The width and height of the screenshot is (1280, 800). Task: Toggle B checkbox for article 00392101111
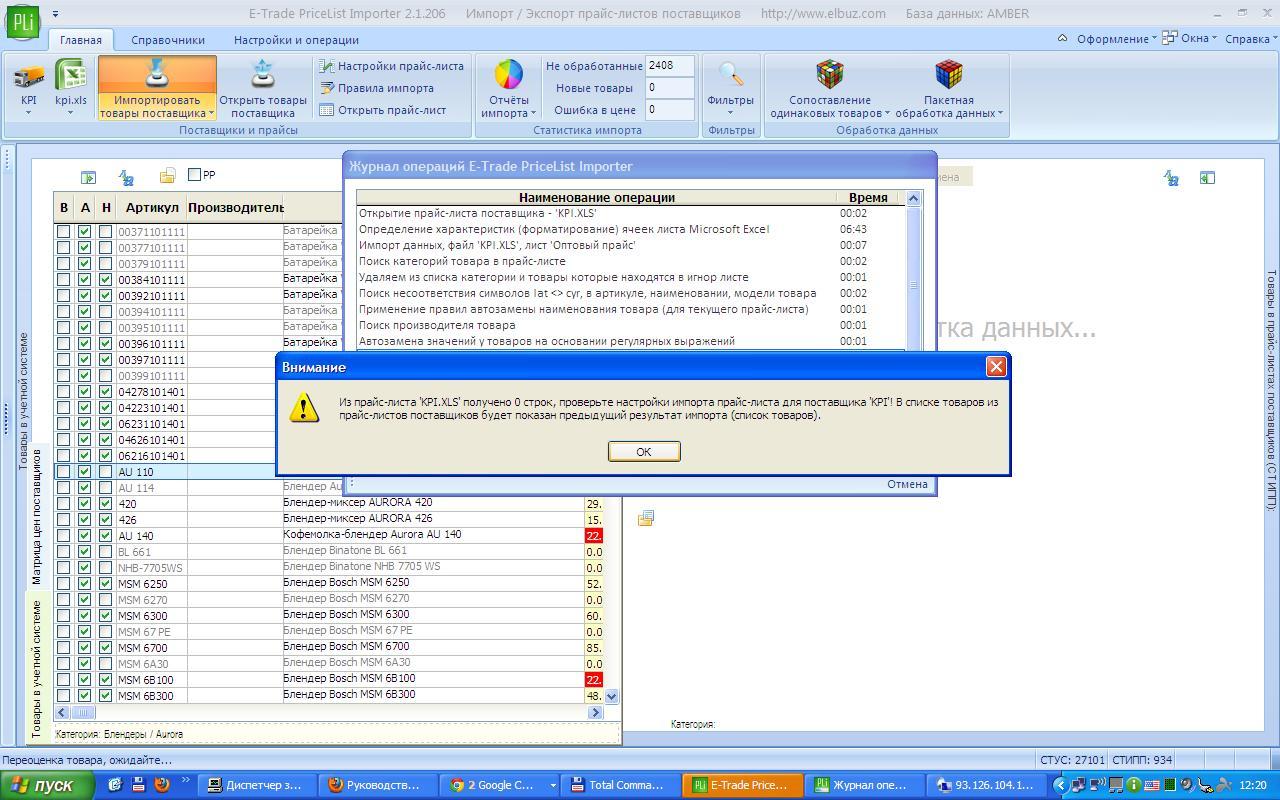tap(64, 296)
